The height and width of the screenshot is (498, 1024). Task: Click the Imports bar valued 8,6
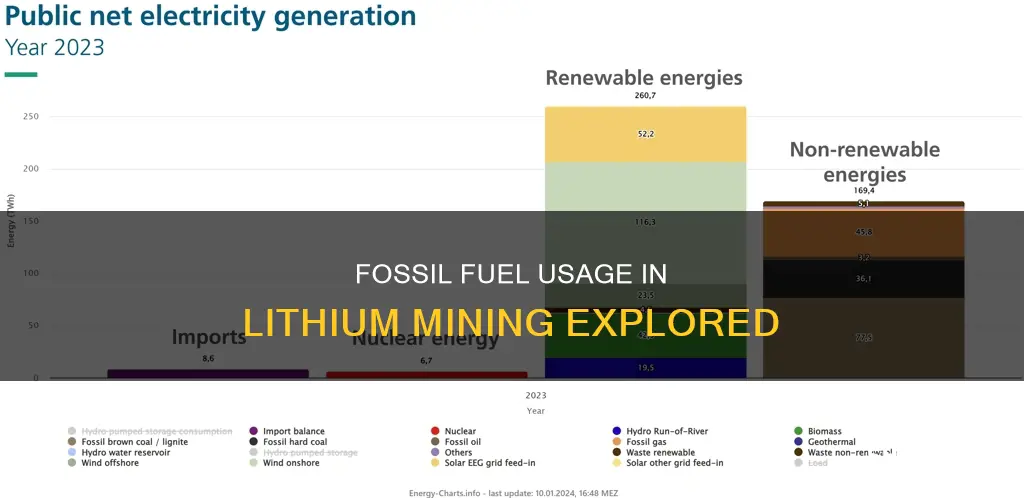pos(208,374)
